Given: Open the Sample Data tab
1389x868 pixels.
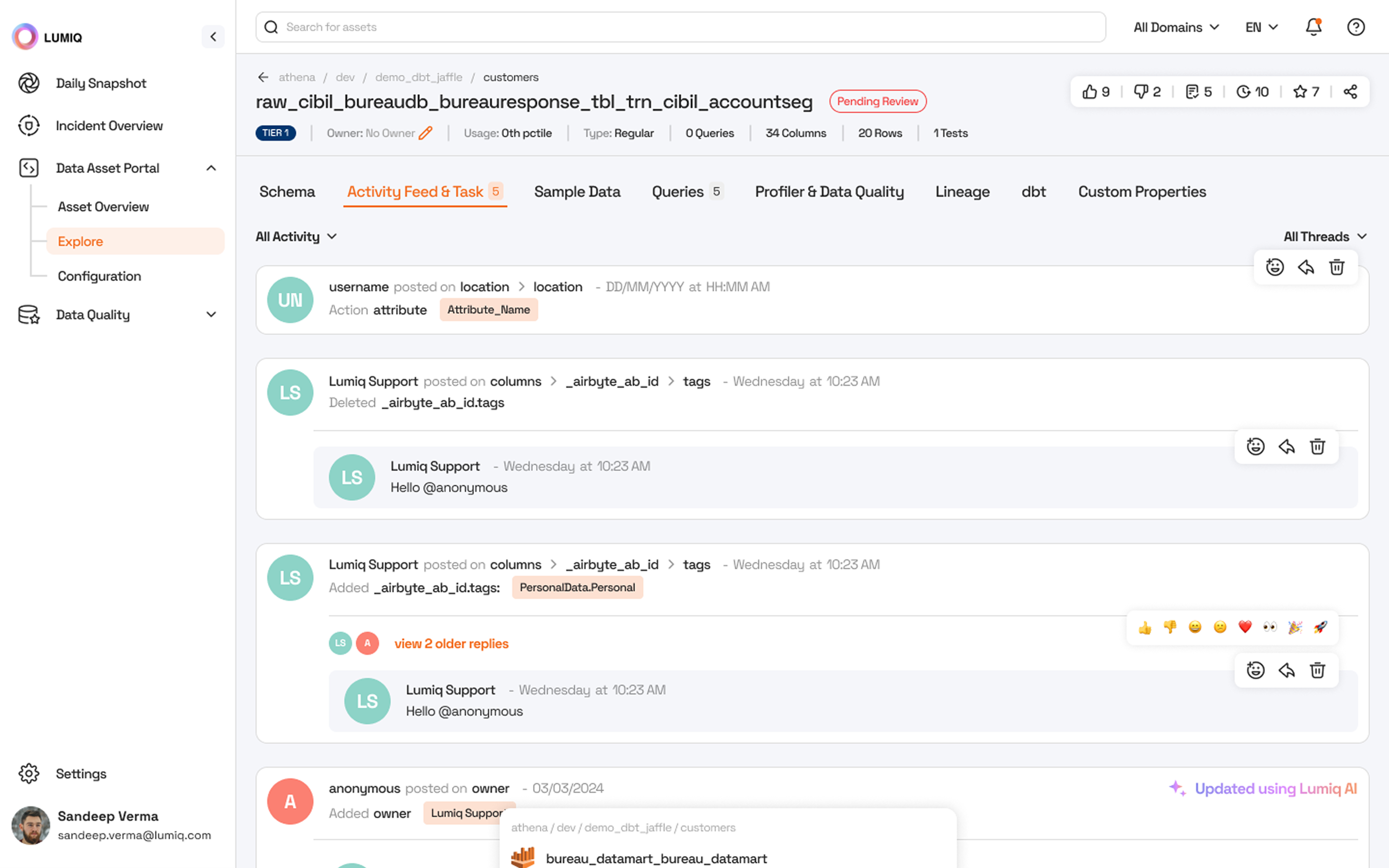Looking at the screenshot, I should tap(577, 192).
